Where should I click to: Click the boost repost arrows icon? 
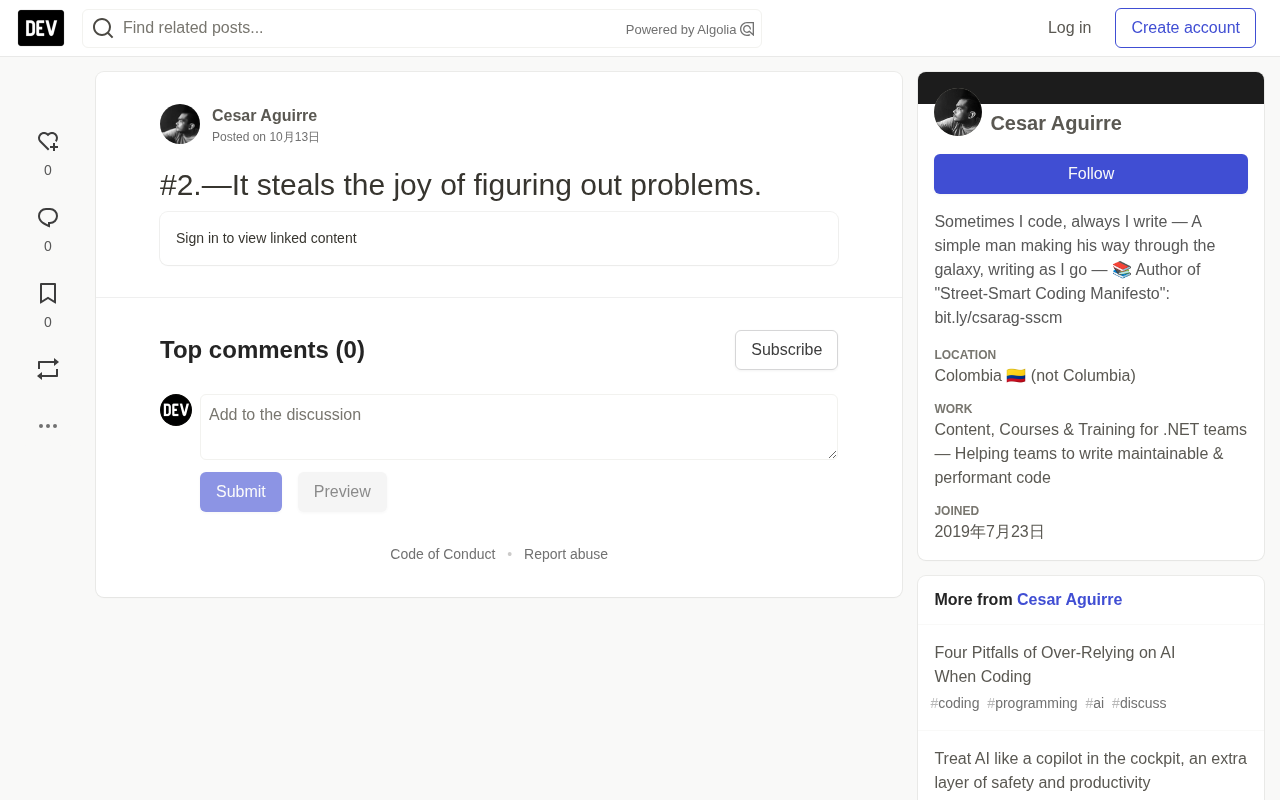[48, 370]
